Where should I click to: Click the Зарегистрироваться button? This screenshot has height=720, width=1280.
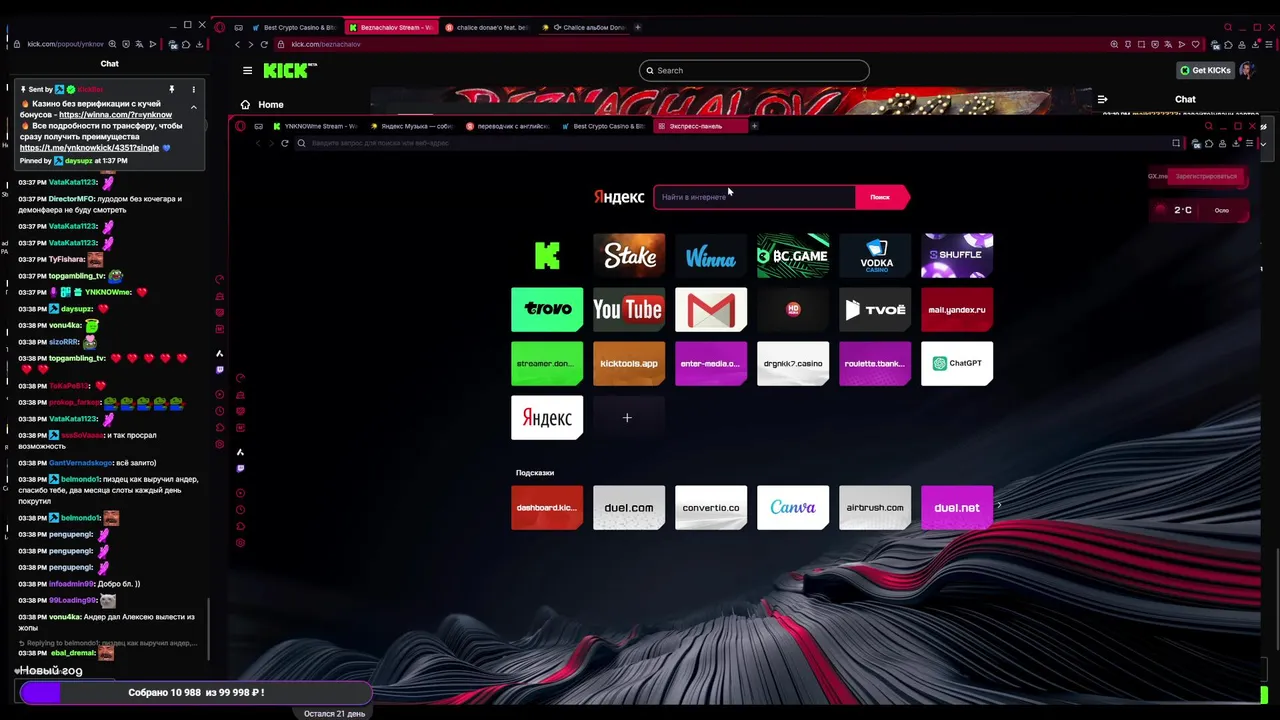[1206, 176]
